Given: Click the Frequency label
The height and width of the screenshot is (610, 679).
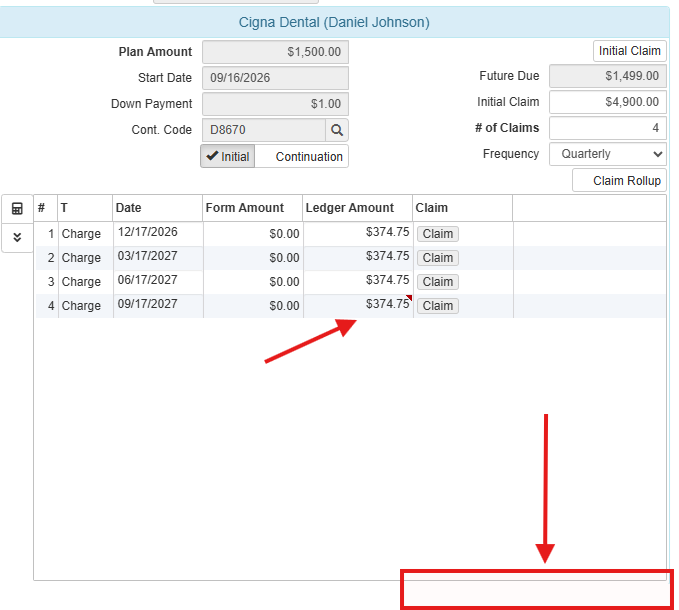Looking at the screenshot, I should pos(511,154).
